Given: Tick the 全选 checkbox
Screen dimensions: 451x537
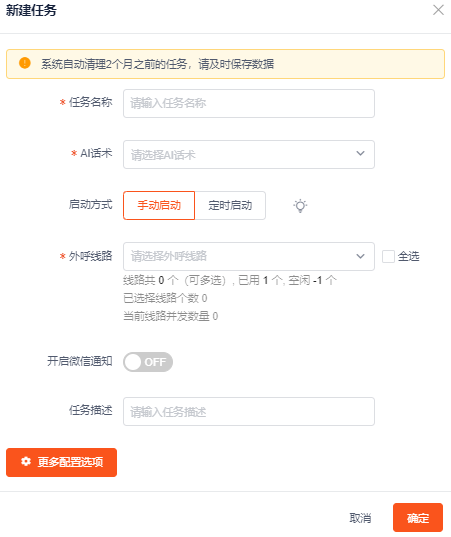Looking at the screenshot, I should tap(388, 256).
